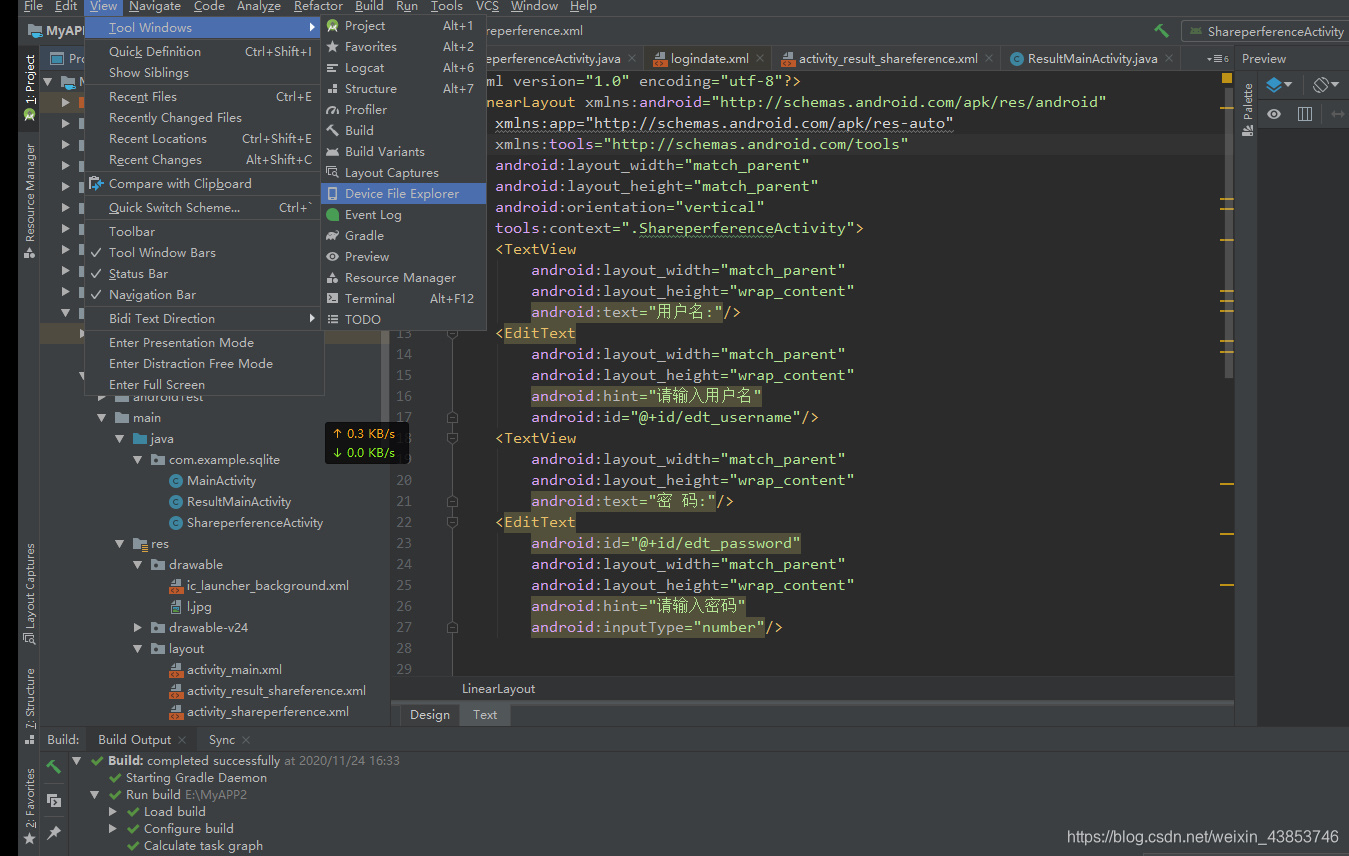Collapse the java folder in project tree
Image resolution: width=1349 pixels, height=856 pixels.
coord(120,439)
